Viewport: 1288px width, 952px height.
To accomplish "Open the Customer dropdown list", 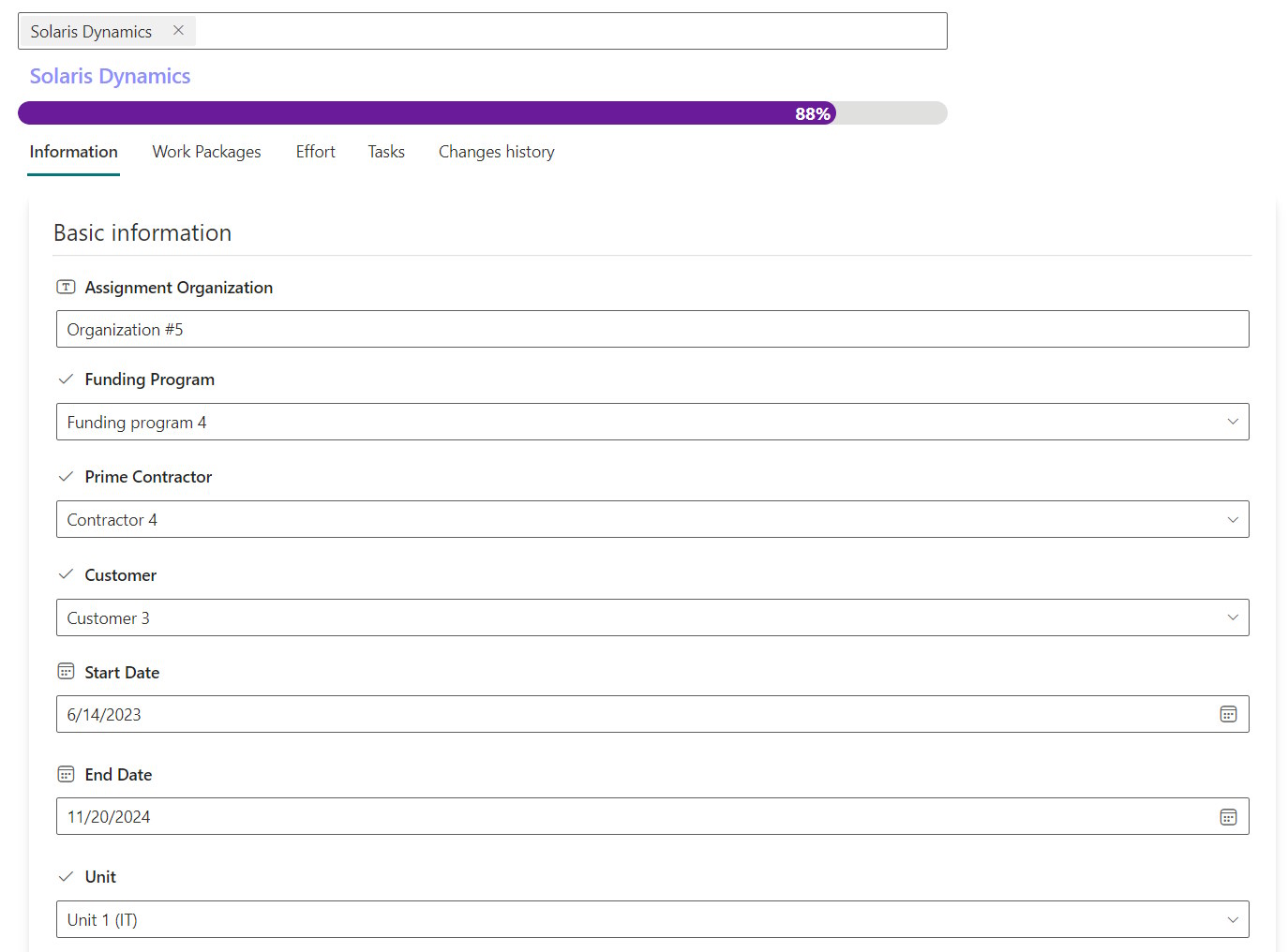I will [1232, 617].
